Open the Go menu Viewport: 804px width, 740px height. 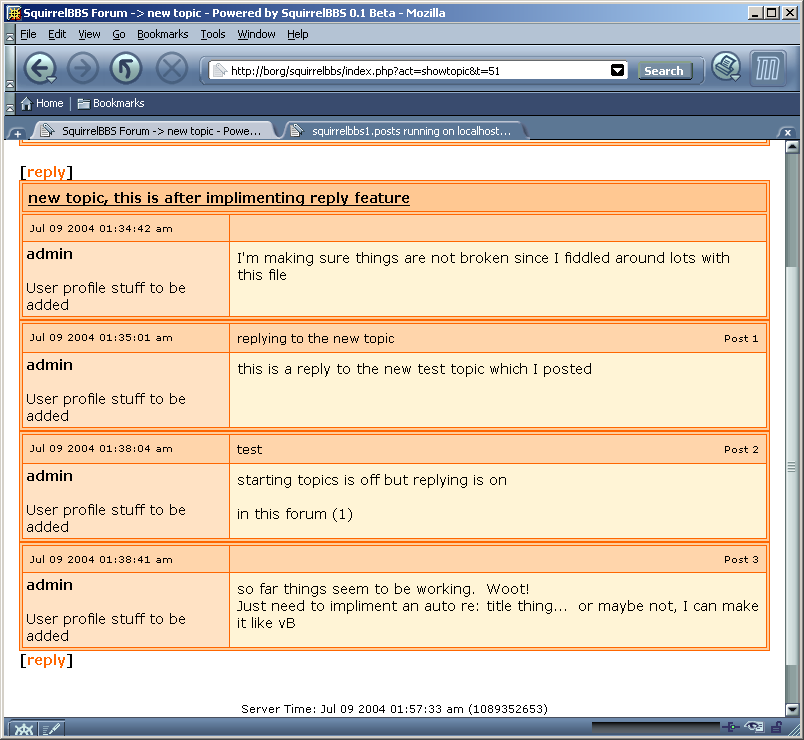118,34
